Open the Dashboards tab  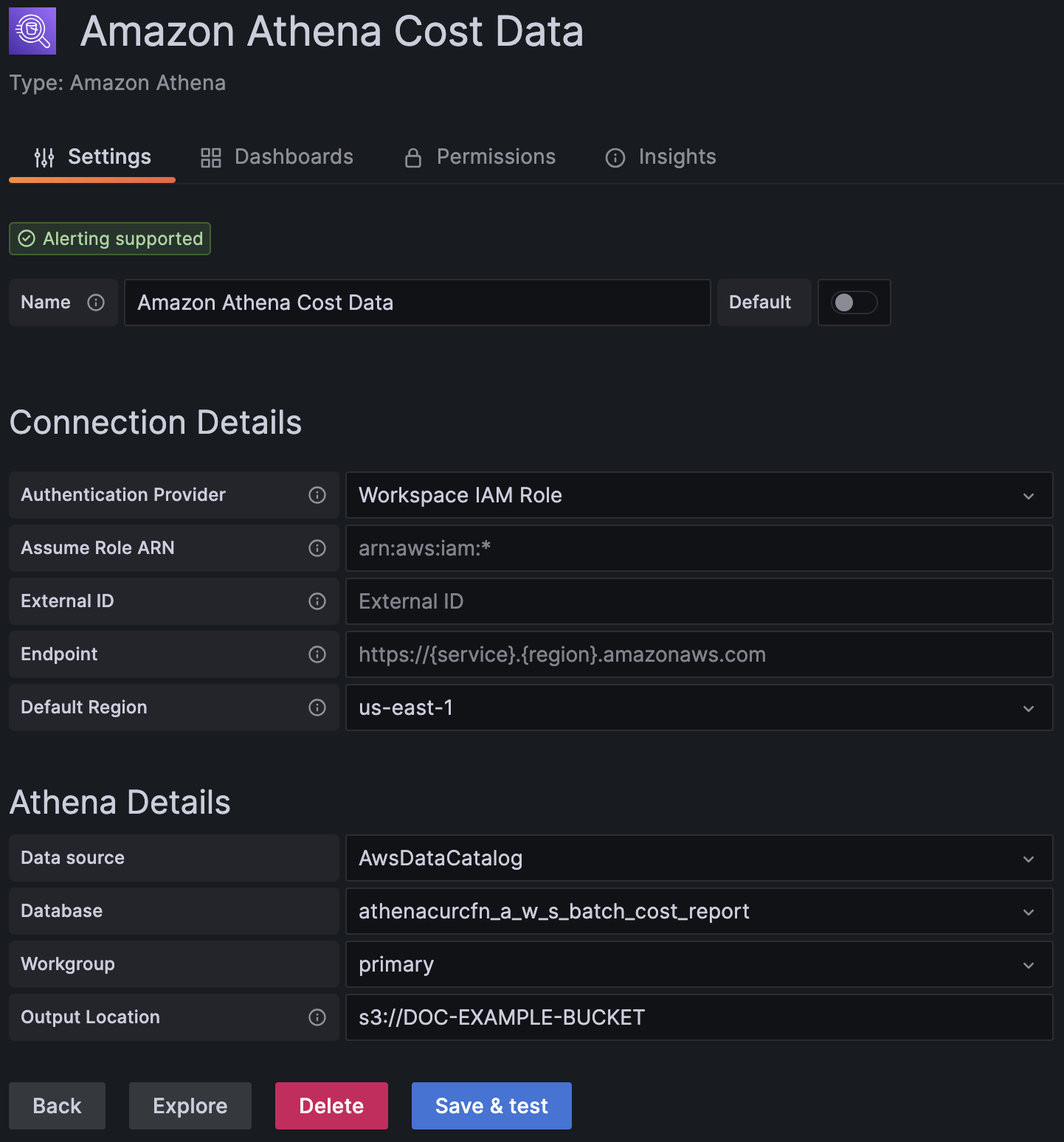pos(277,157)
